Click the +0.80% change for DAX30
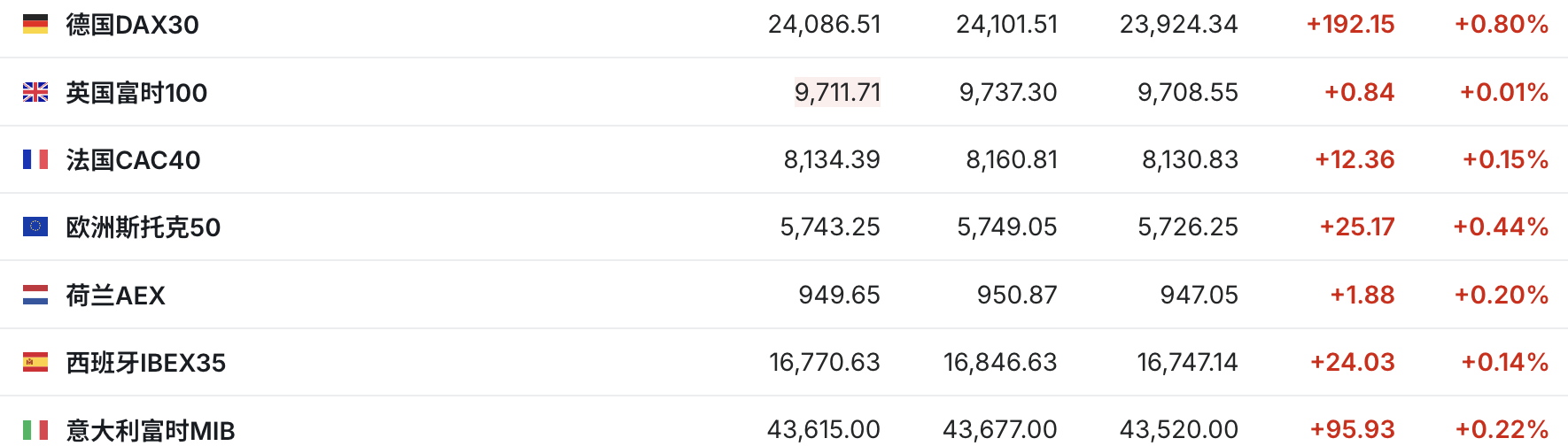 [1502, 24]
